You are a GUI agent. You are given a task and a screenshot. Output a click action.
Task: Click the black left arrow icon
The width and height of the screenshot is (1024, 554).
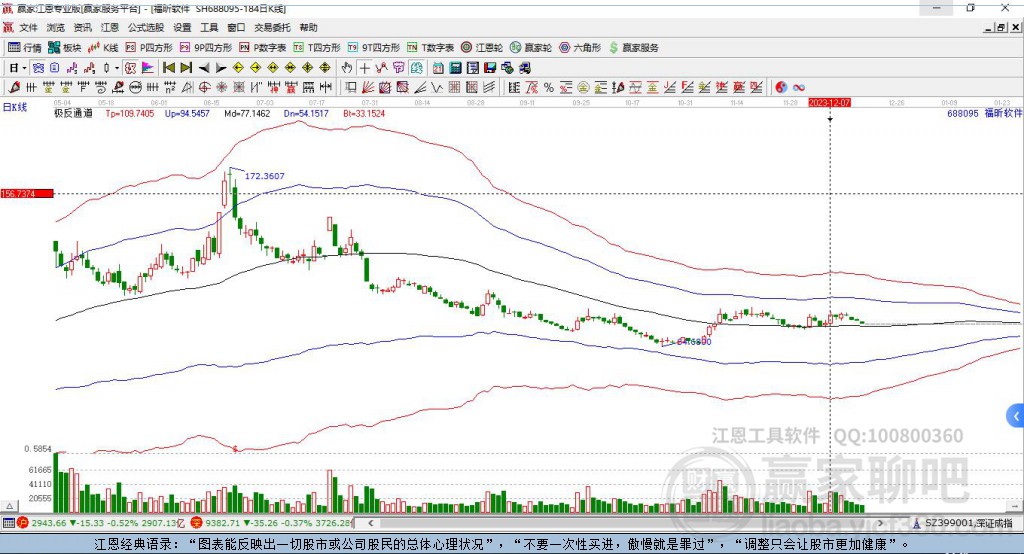204,68
